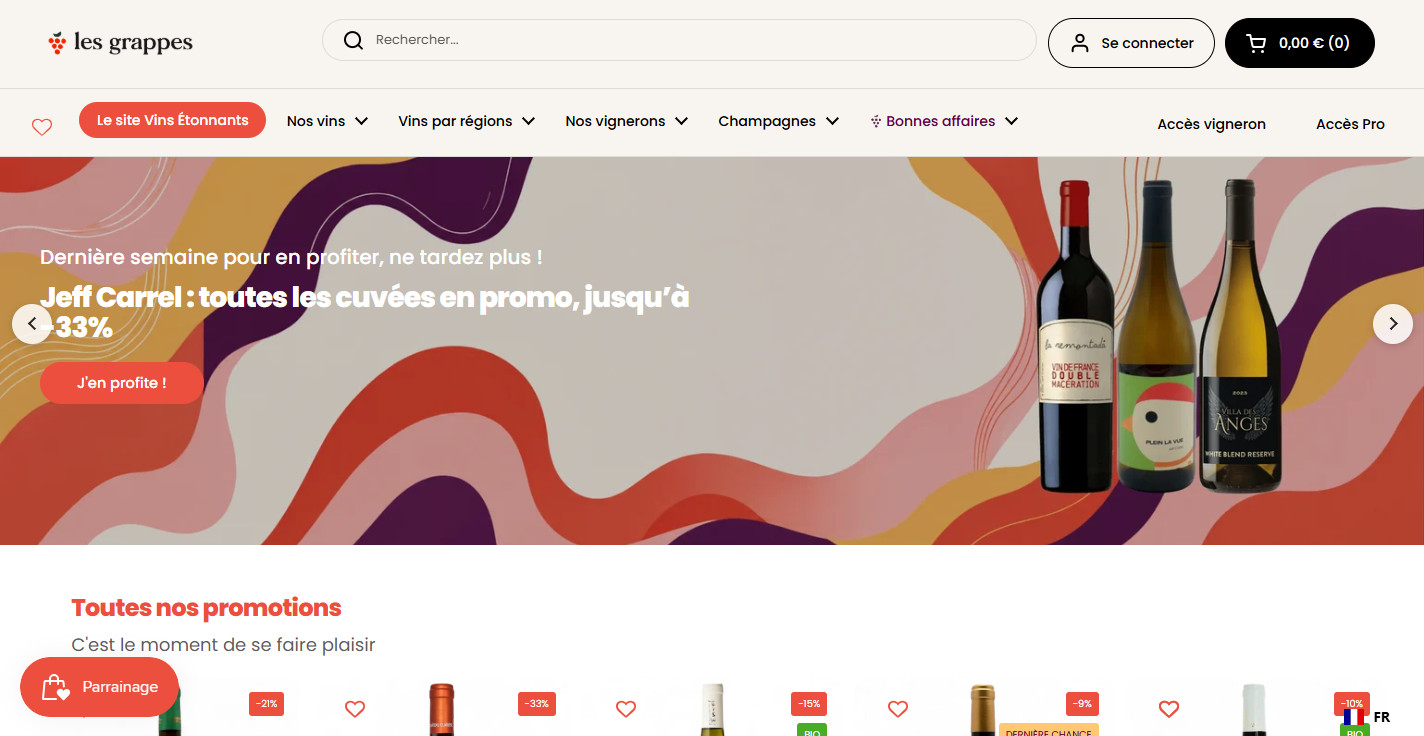The image size is (1424, 736).
Task: Click the -21% discount badge
Action: (267, 704)
